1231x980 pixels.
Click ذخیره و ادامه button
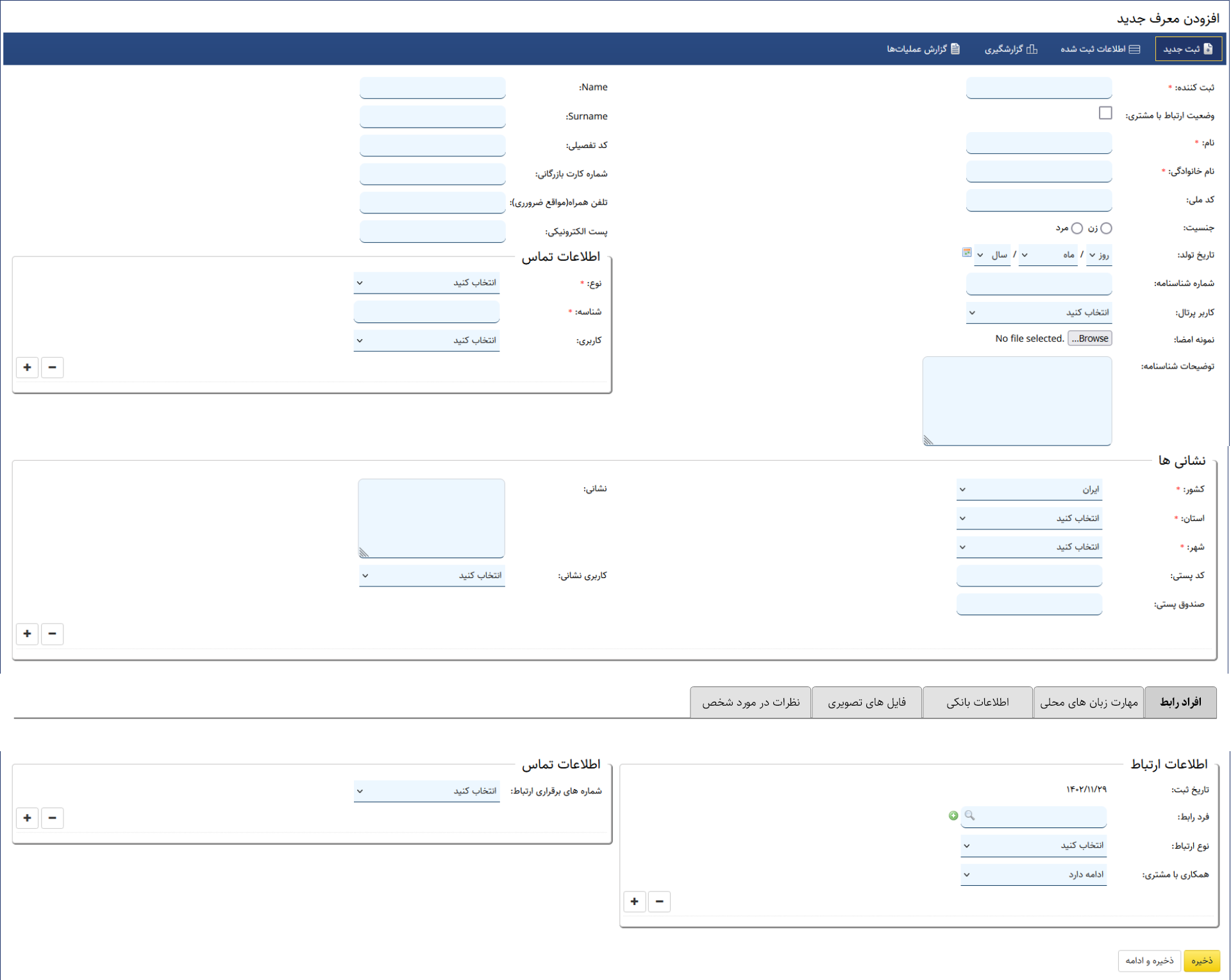point(1150,960)
